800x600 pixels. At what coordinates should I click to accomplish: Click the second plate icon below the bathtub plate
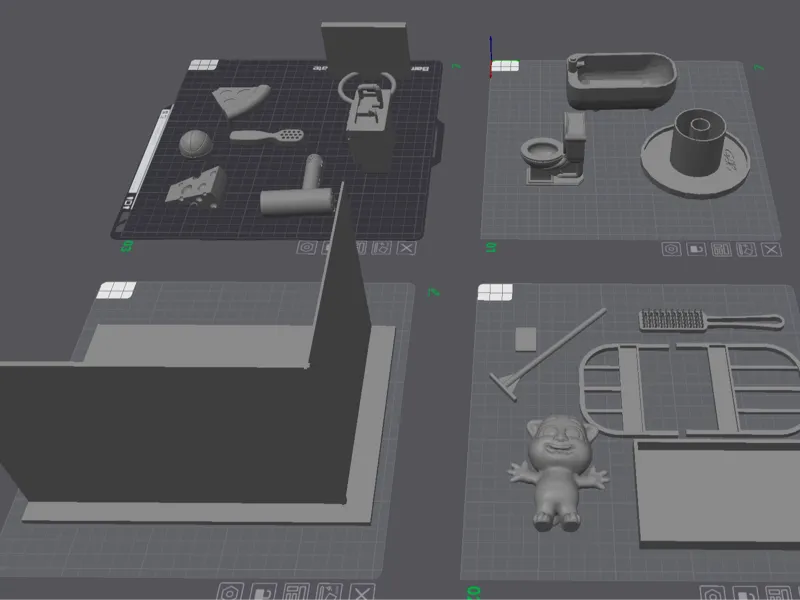[696, 249]
